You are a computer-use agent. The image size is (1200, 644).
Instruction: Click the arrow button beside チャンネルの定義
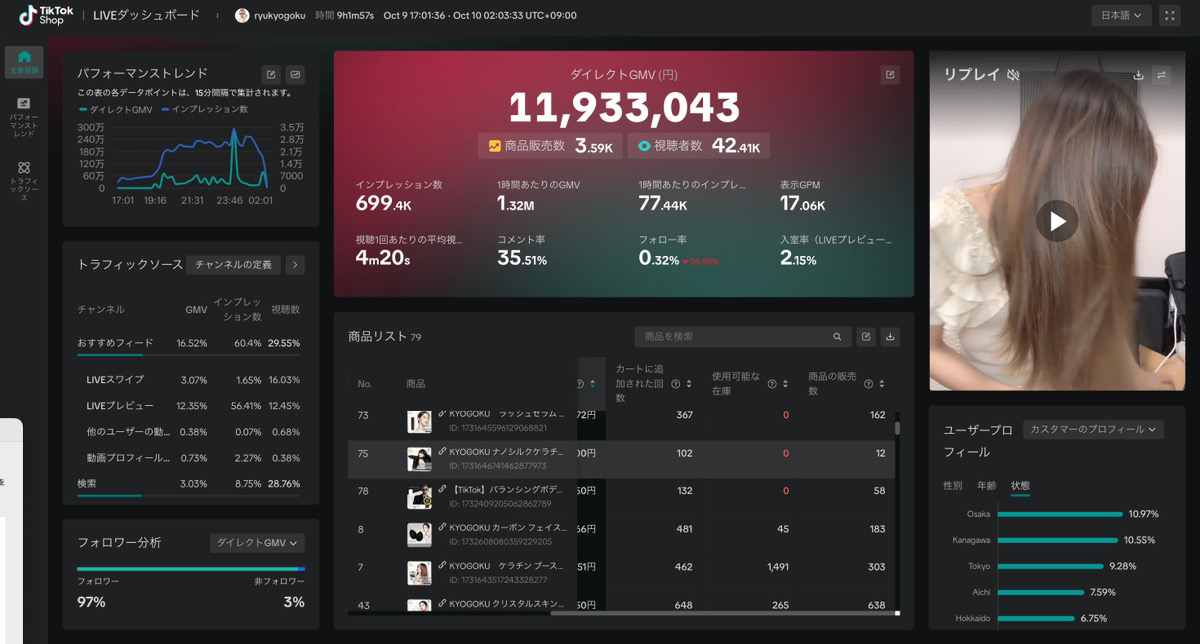click(x=295, y=265)
